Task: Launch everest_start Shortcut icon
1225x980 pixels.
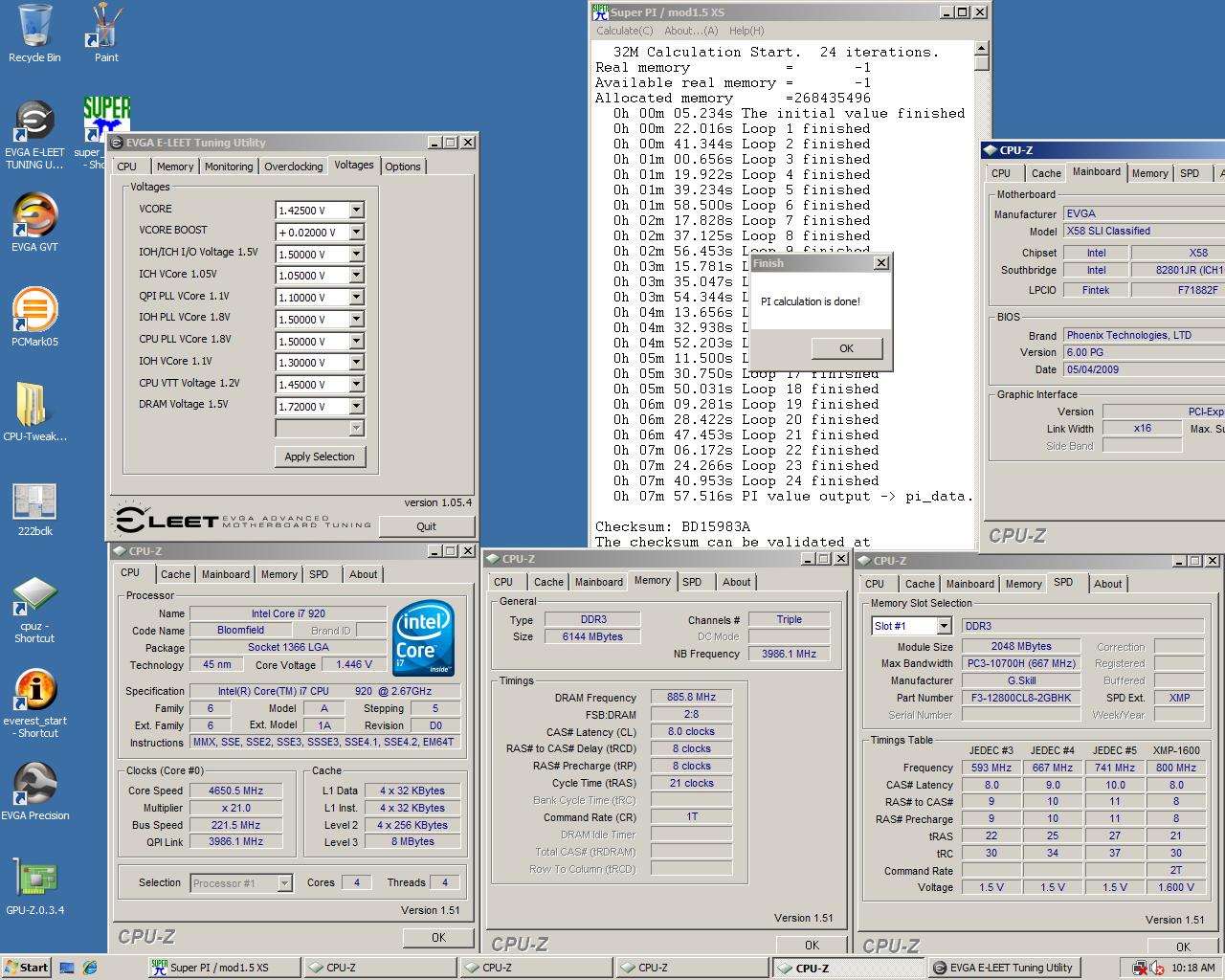Action: tap(34, 703)
